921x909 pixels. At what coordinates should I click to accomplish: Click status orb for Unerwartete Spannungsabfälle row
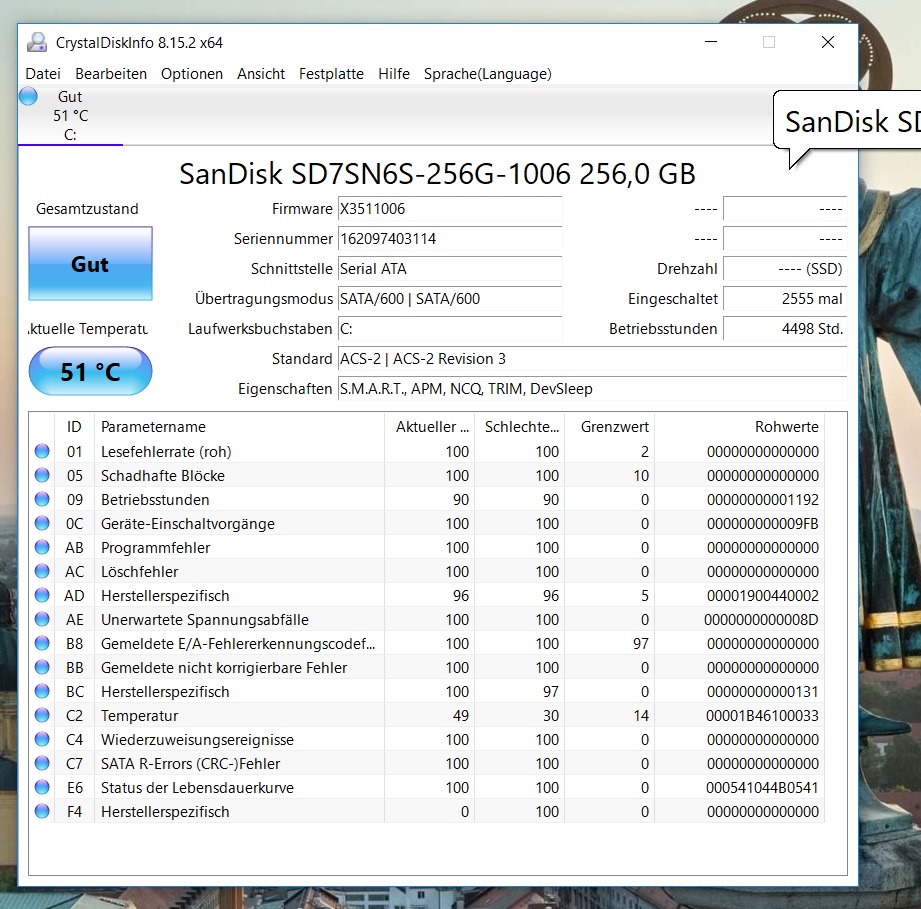point(42,620)
